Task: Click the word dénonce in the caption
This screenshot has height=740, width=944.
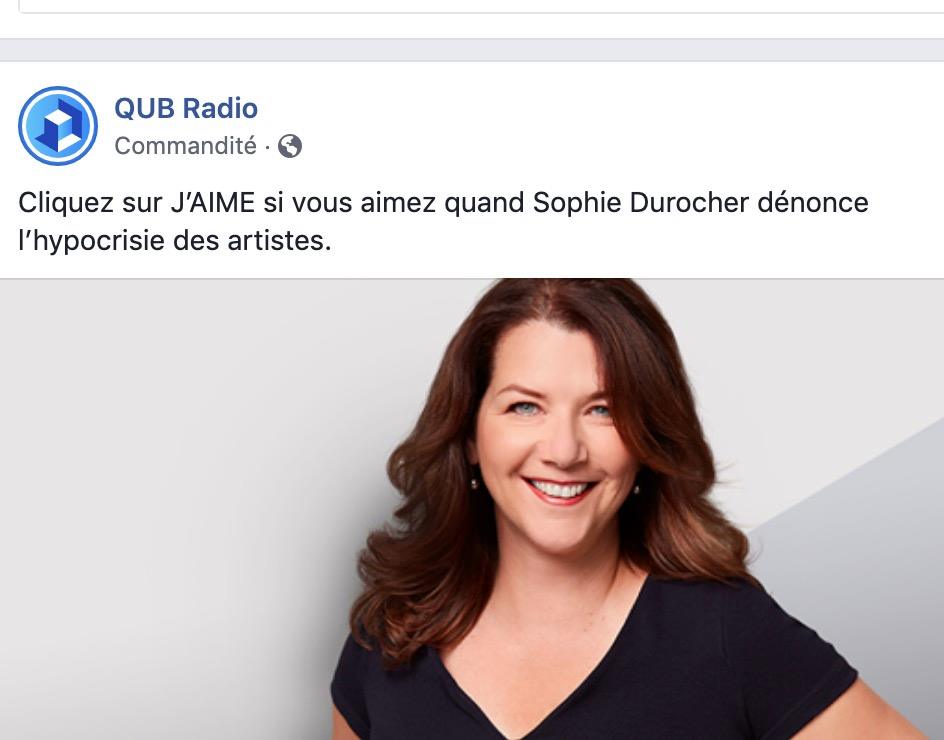Action: tap(813, 202)
